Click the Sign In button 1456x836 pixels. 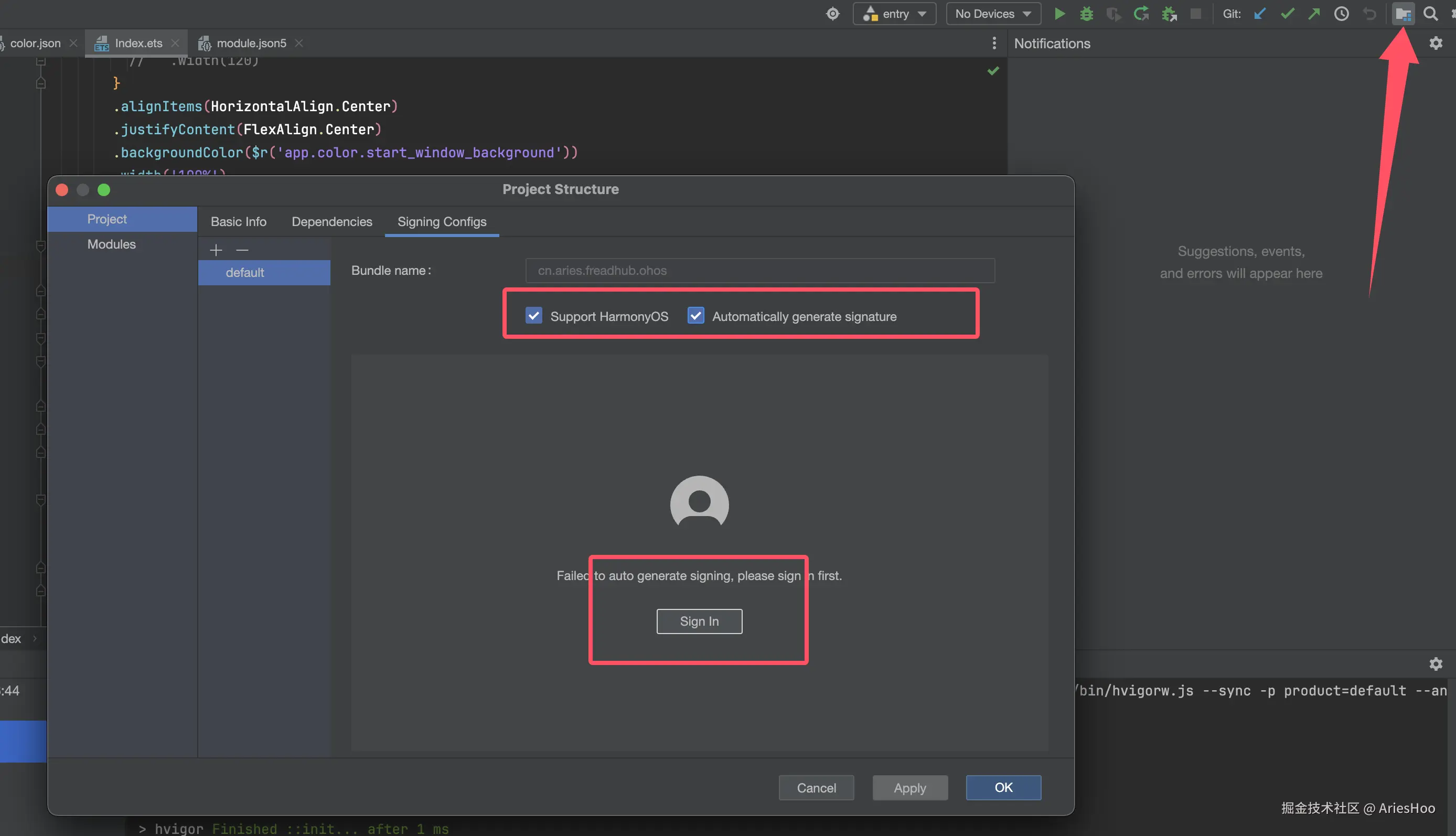[699, 621]
